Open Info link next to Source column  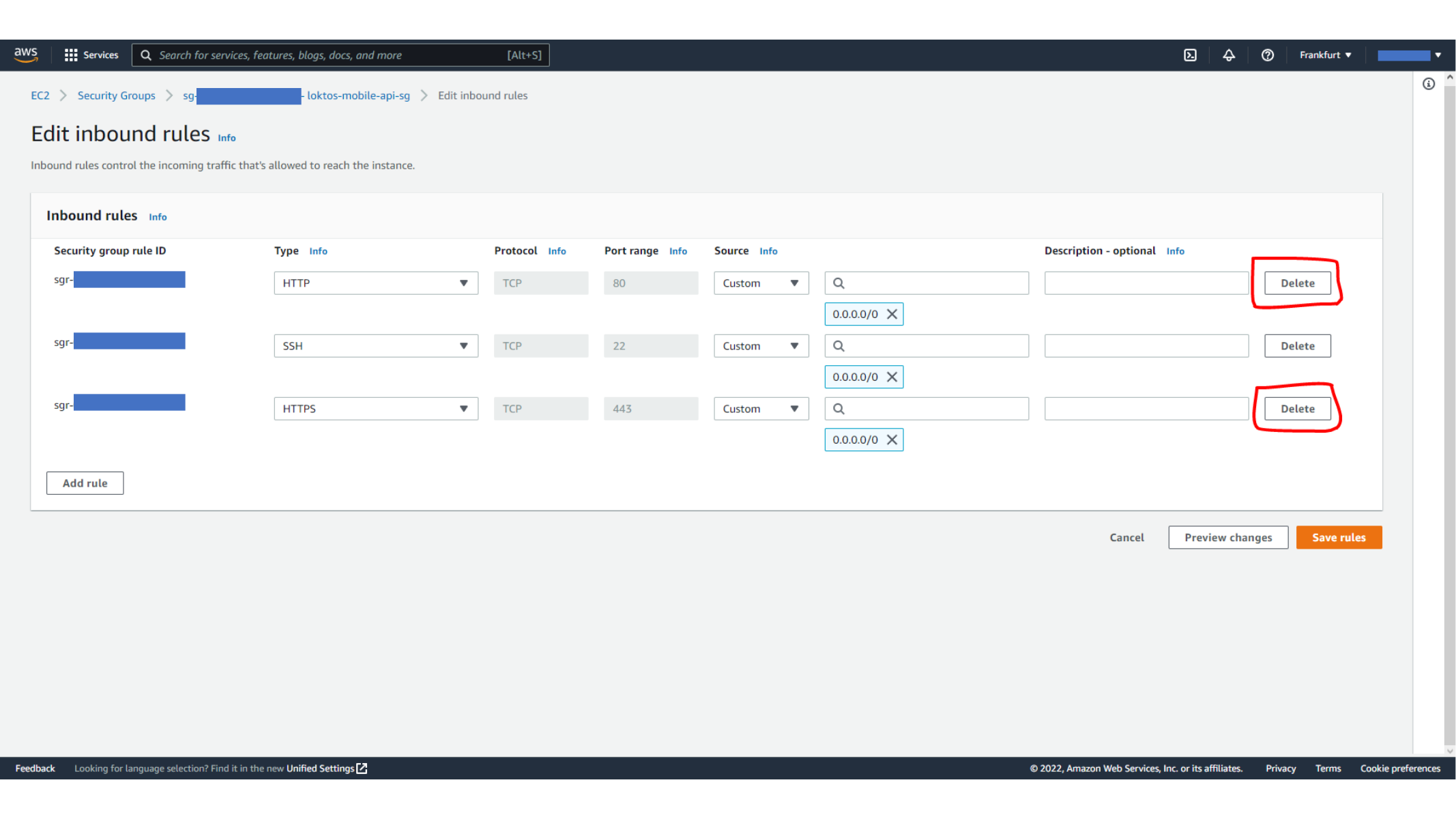768,251
